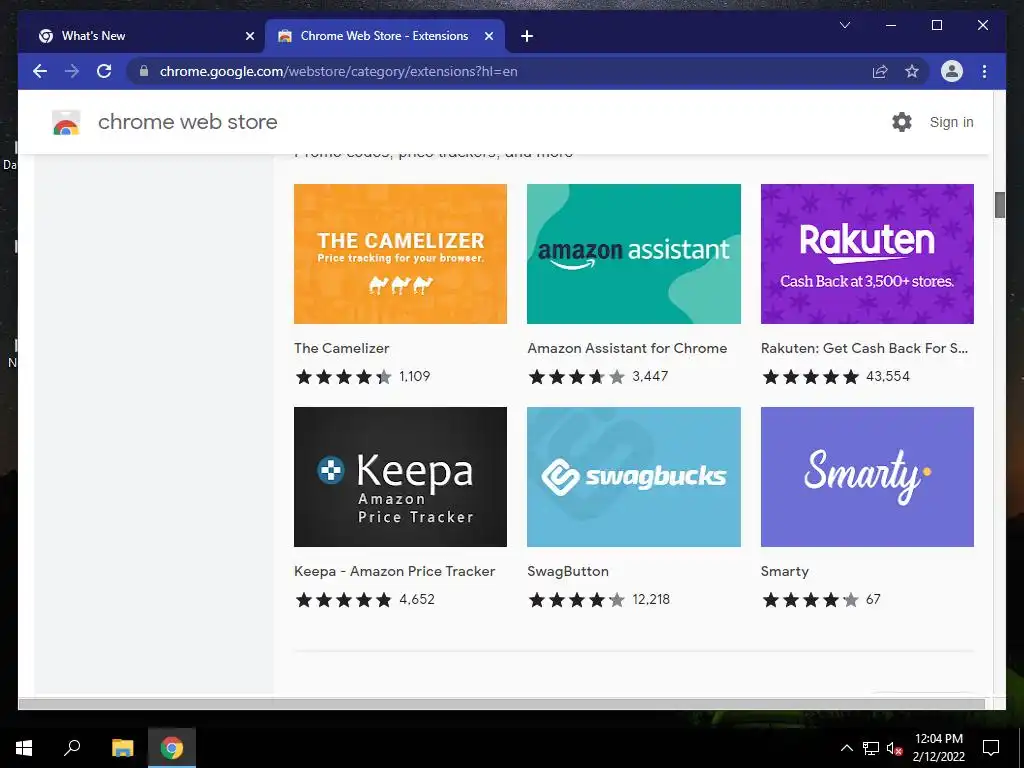Open Windows taskbar search

(x=72, y=748)
